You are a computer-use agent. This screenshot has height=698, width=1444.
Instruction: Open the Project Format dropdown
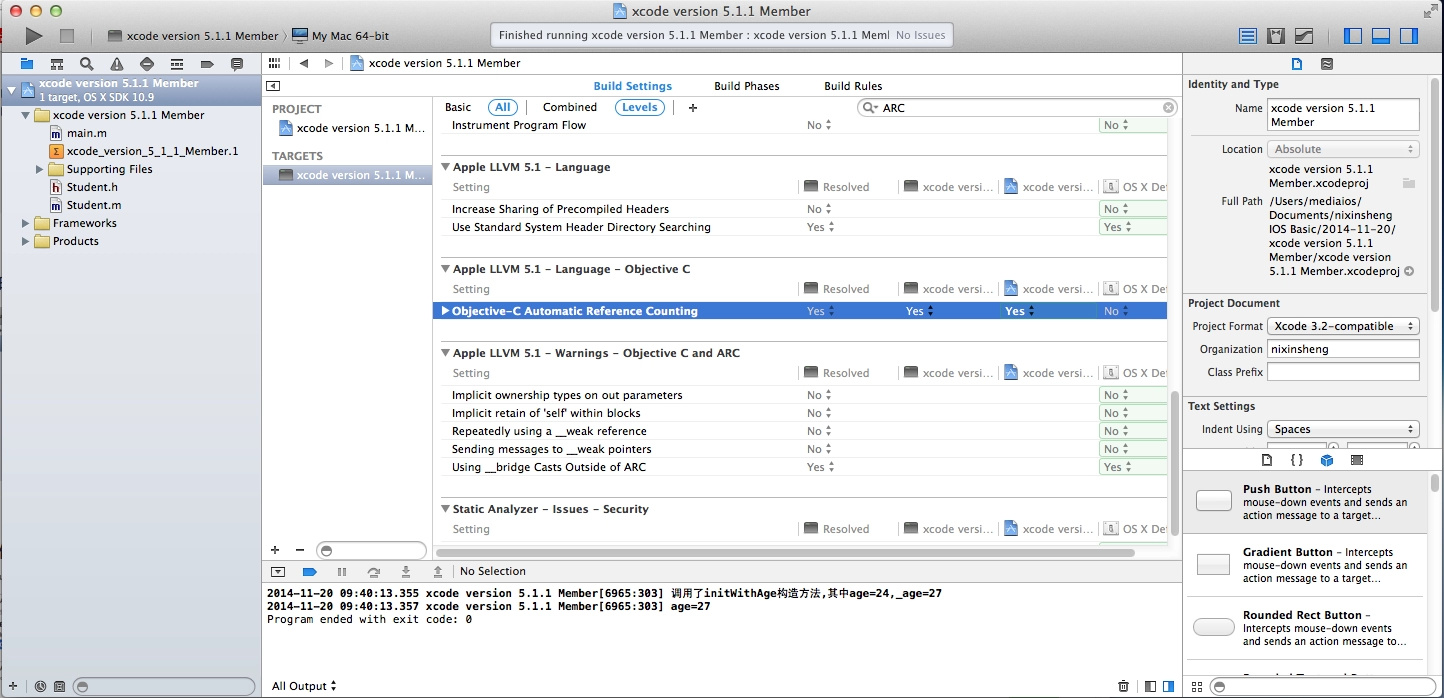(1343, 326)
